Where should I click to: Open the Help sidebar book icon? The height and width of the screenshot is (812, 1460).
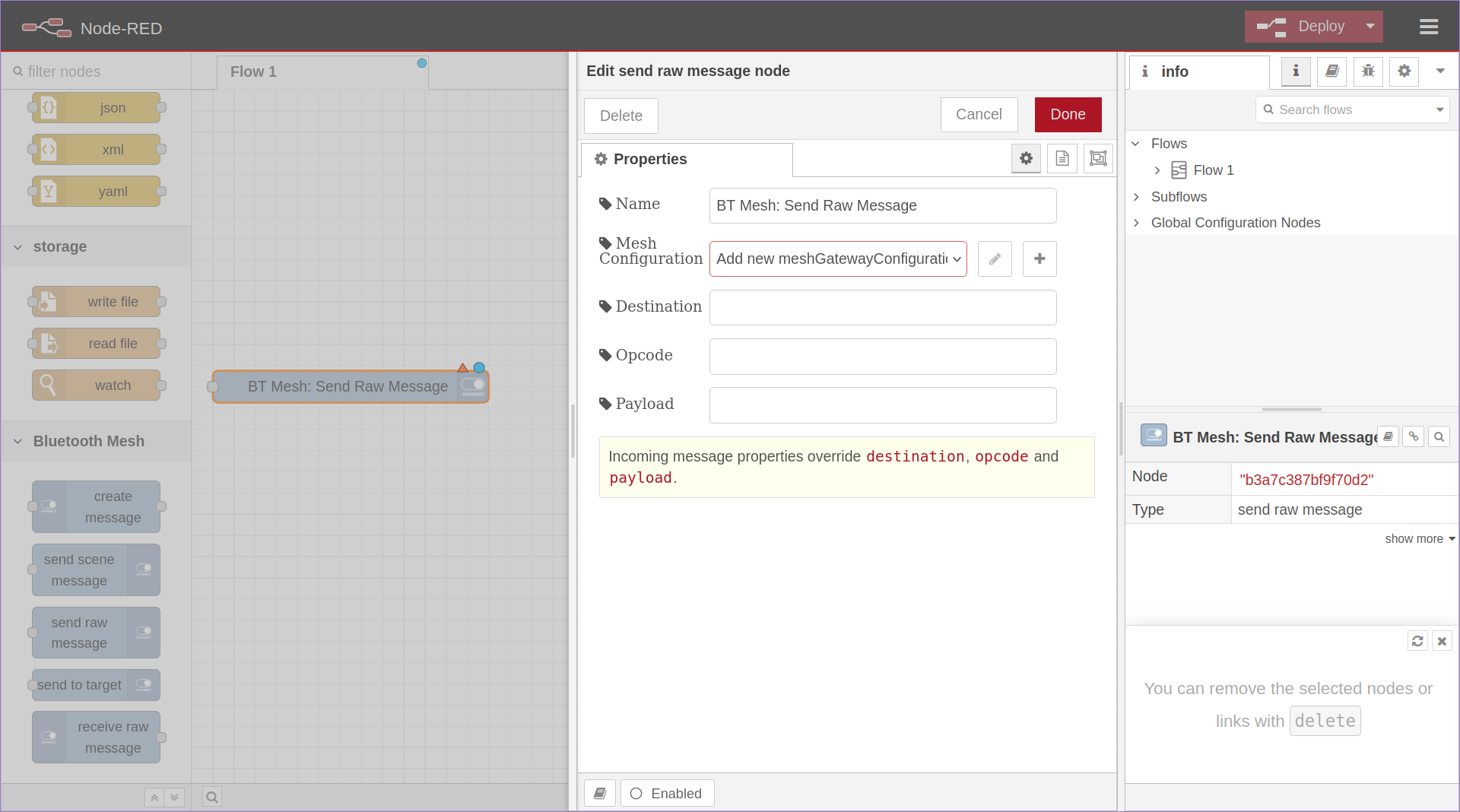pos(1331,71)
